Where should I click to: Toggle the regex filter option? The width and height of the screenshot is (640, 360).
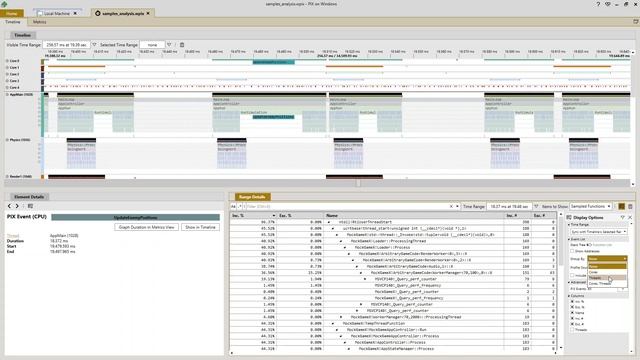[x=240, y=207]
